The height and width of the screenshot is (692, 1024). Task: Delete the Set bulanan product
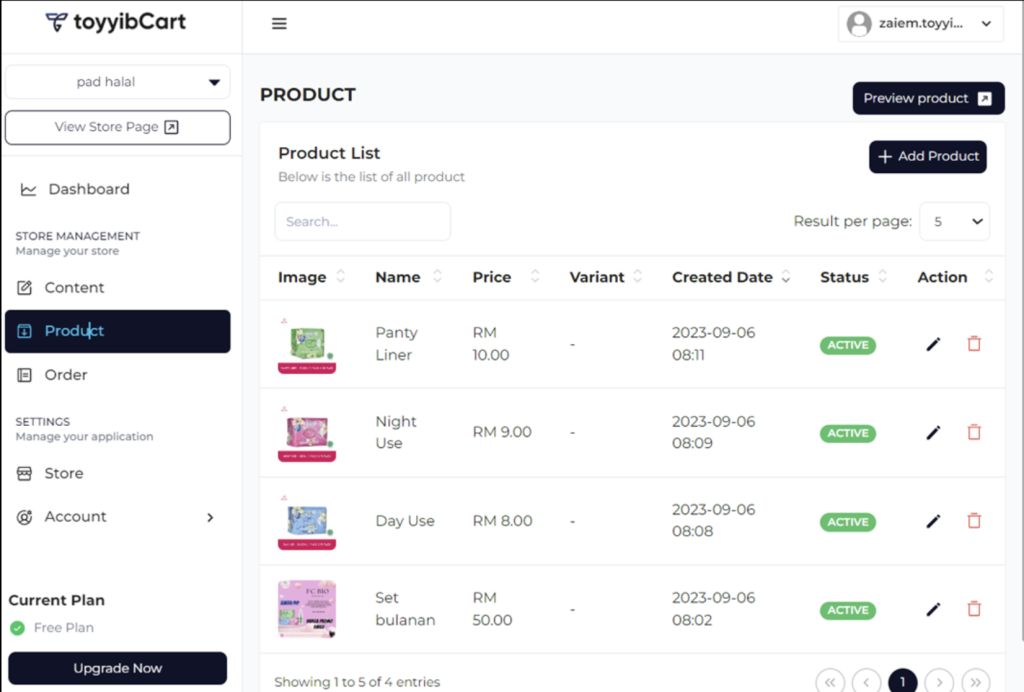974,609
